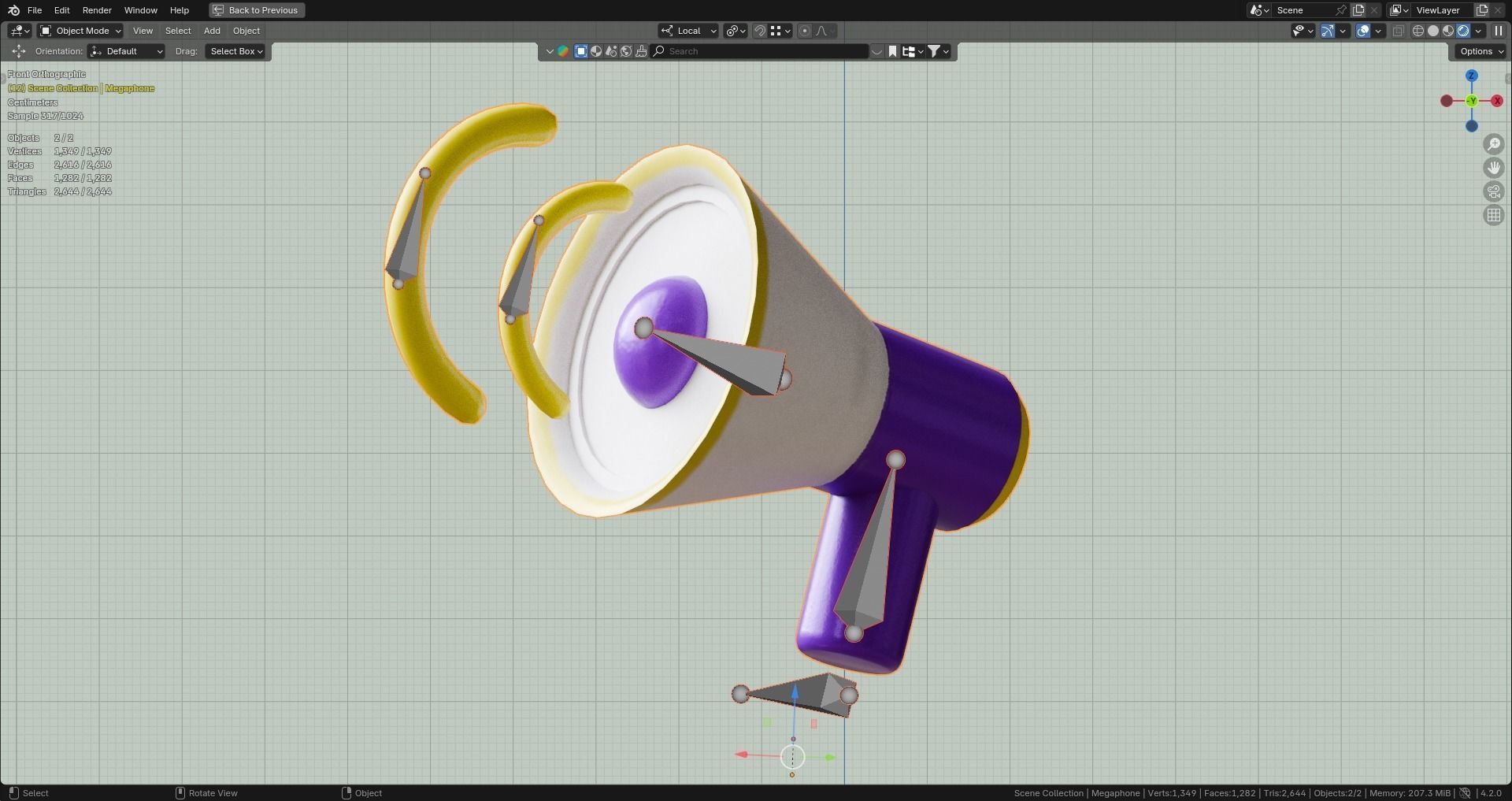Open the Render menu

(x=97, y=10)
